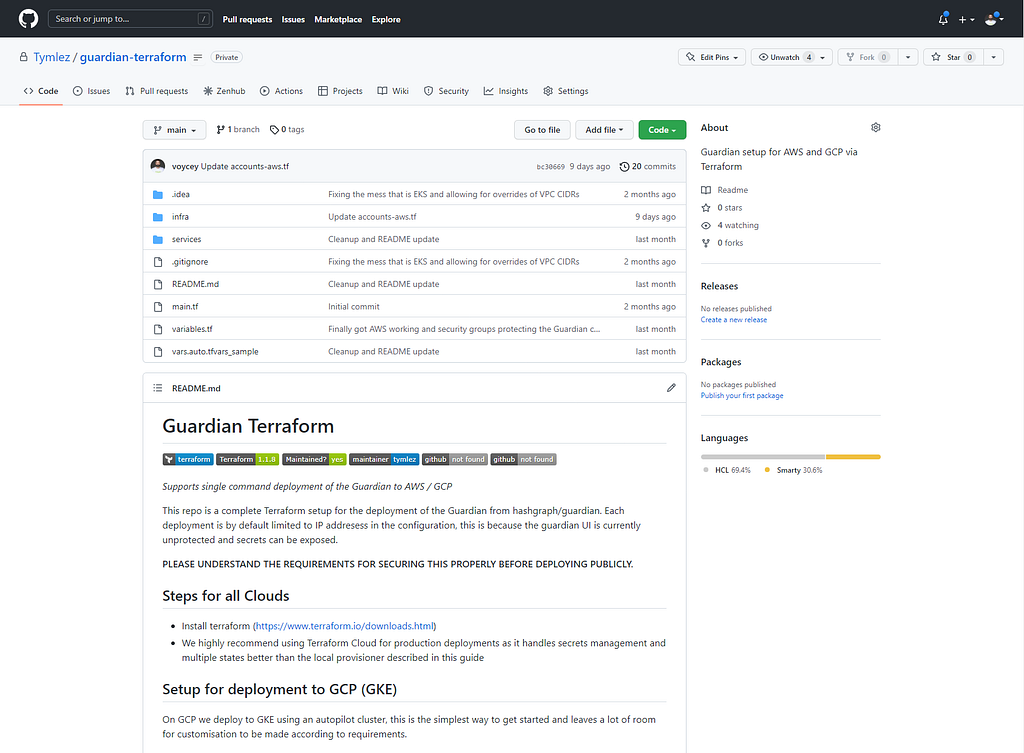Toggle Unwatch for this repository
Image resolution: width=1024 pixels, height=753 pixels.
[783, 57]
